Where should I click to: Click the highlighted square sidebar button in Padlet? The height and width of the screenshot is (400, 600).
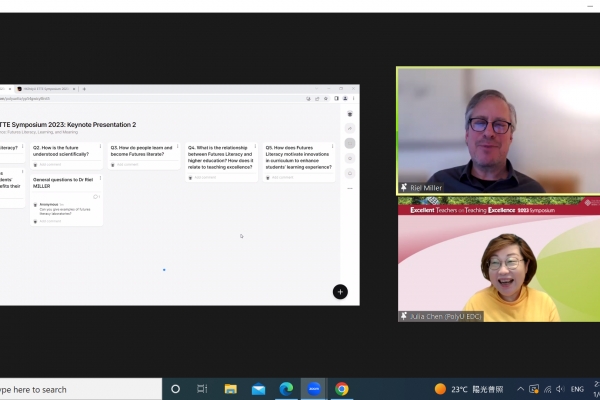pyautogui.click(x=350, y=143)
